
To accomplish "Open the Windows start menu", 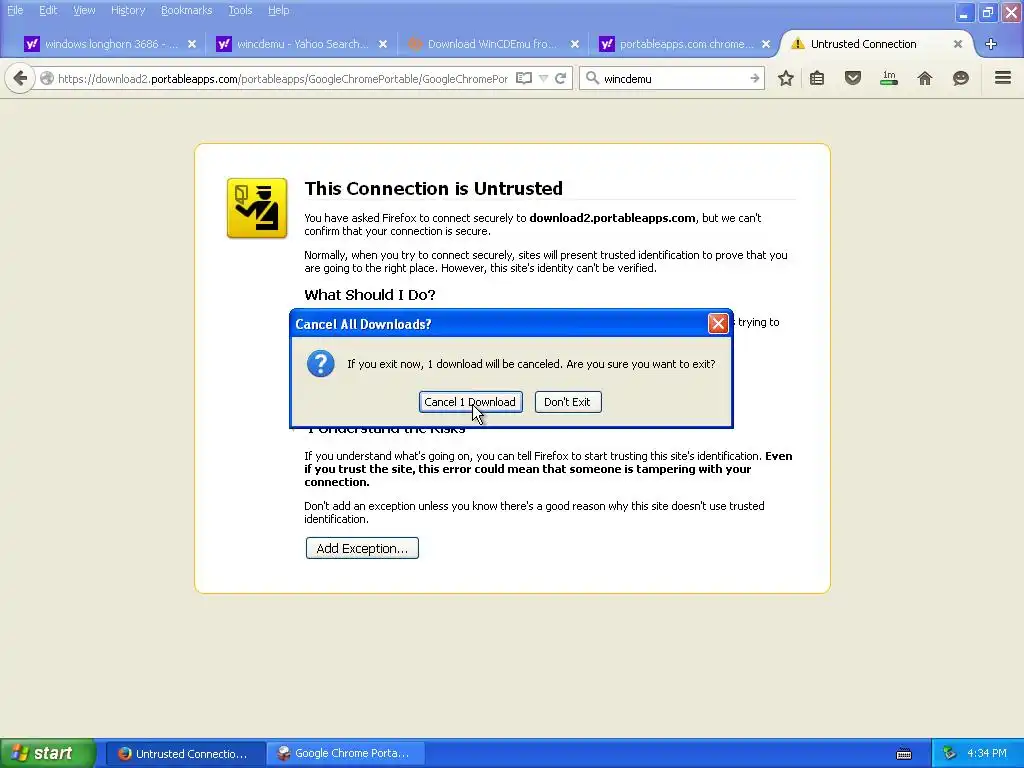I will click(47, 753).
